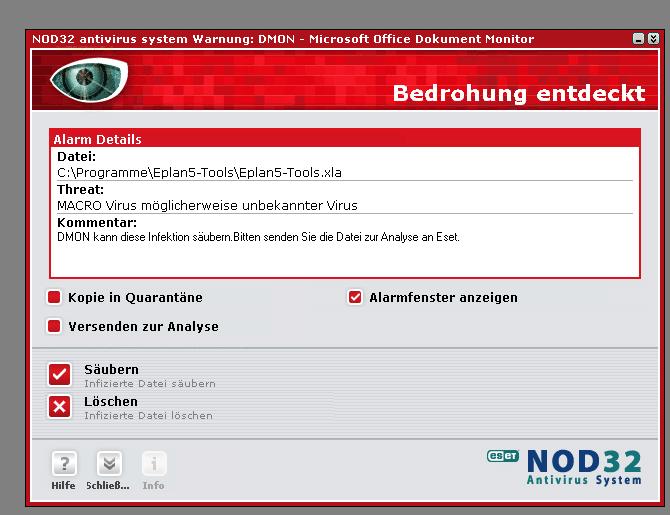Screen dimensions: 670x515
Task: Uncheck Alarmfenster anzeigen
Action: [x=355, y=297]
